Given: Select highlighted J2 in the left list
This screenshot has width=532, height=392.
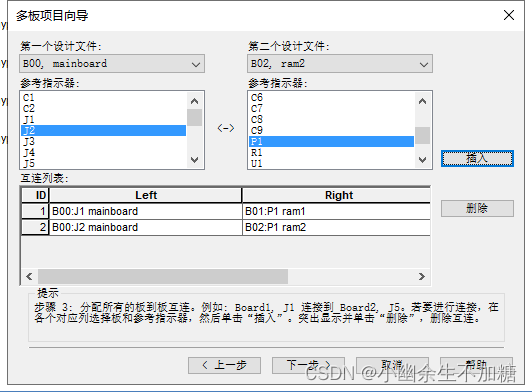Looking at the screenshot, I should pyautogui.click(x=103, y=130).
